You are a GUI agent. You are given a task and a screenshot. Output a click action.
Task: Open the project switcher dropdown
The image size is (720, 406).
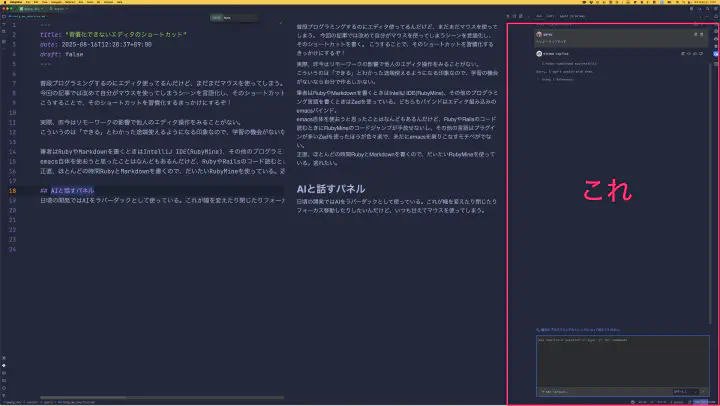point(31,9)
